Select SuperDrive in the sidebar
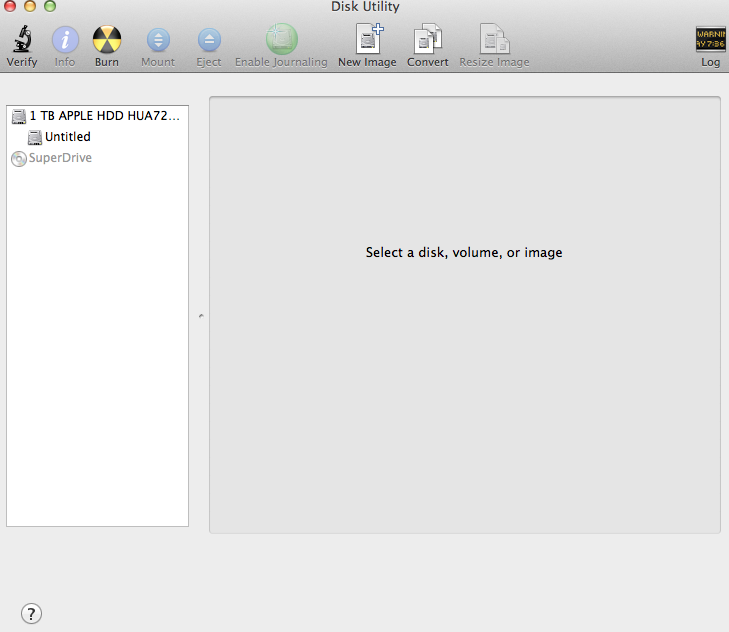Screen dimensions: 729x632 tap(97, 158)
